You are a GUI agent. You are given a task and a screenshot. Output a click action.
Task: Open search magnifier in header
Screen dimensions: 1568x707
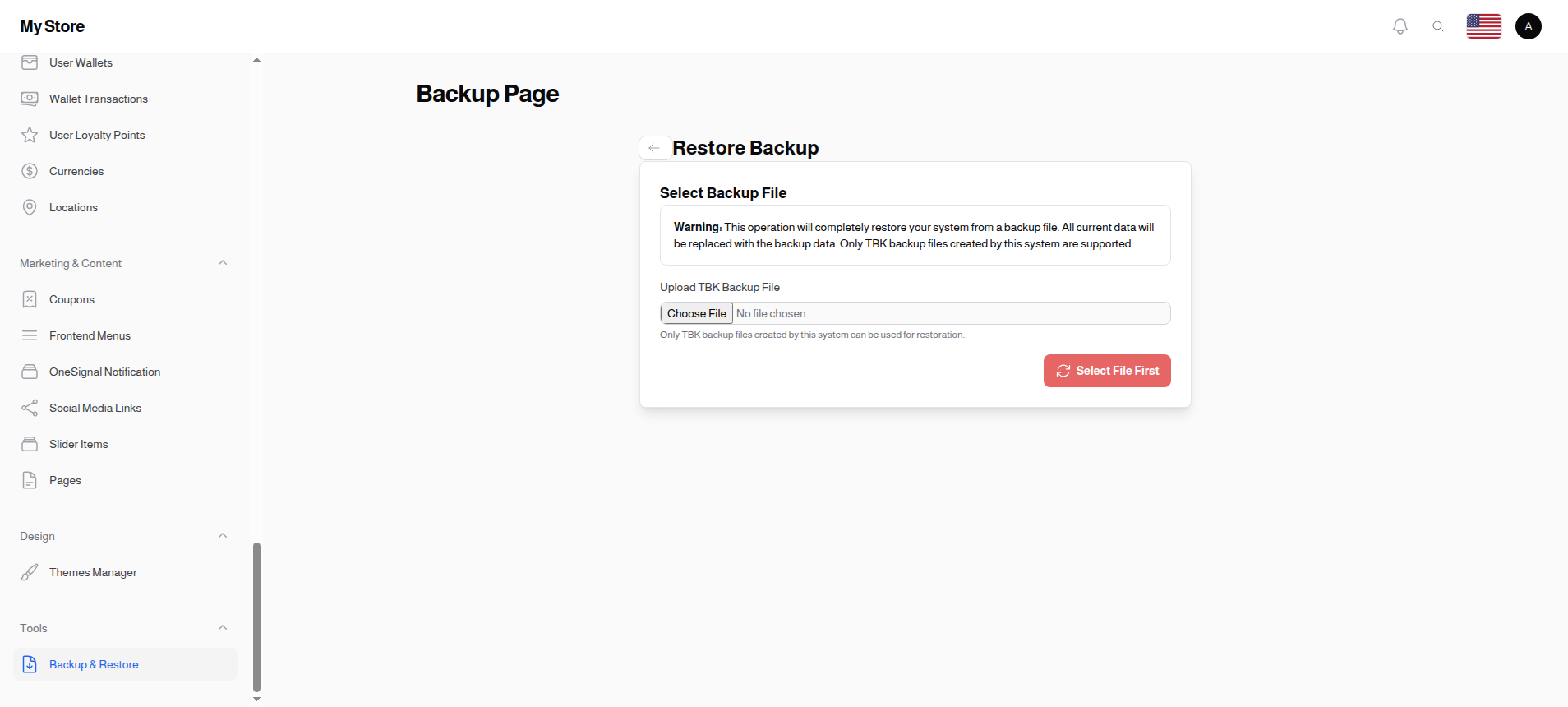click(1438, 26)
